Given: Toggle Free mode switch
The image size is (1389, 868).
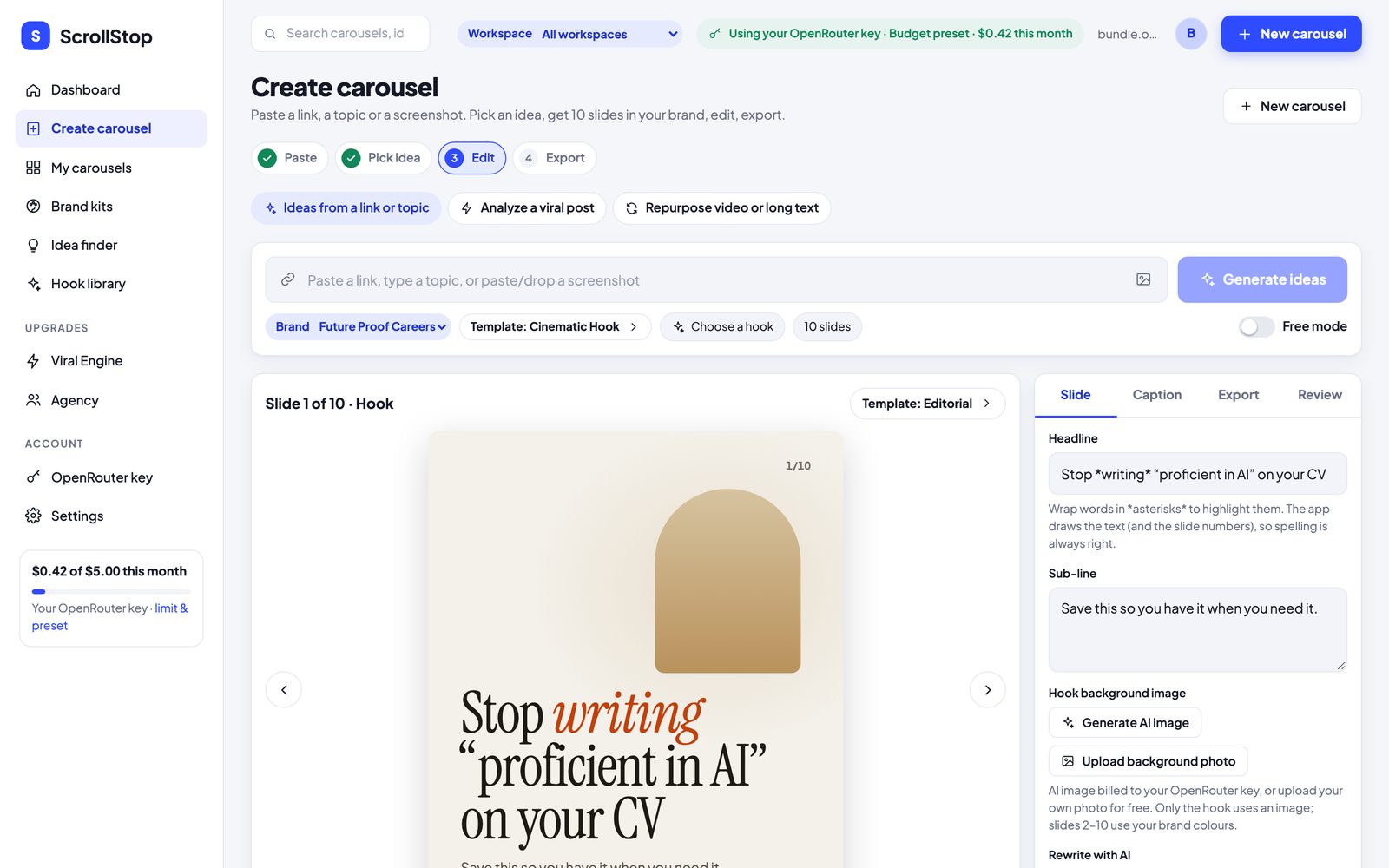Looking at the screenshot, I should pos(1256,326).
